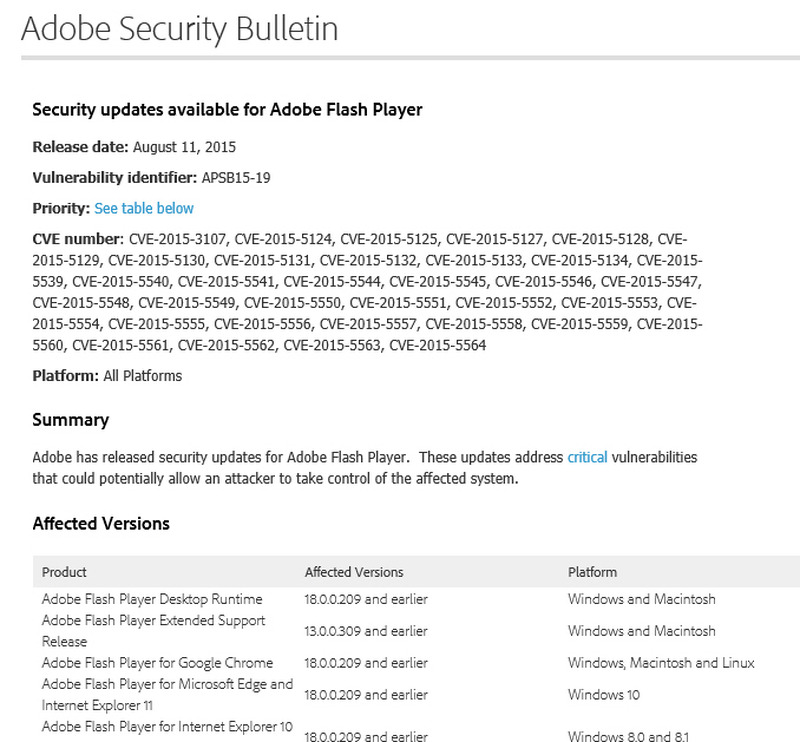800x742 pixels.
Task: Click the "Product" table column header
Action: coord(64,572)
